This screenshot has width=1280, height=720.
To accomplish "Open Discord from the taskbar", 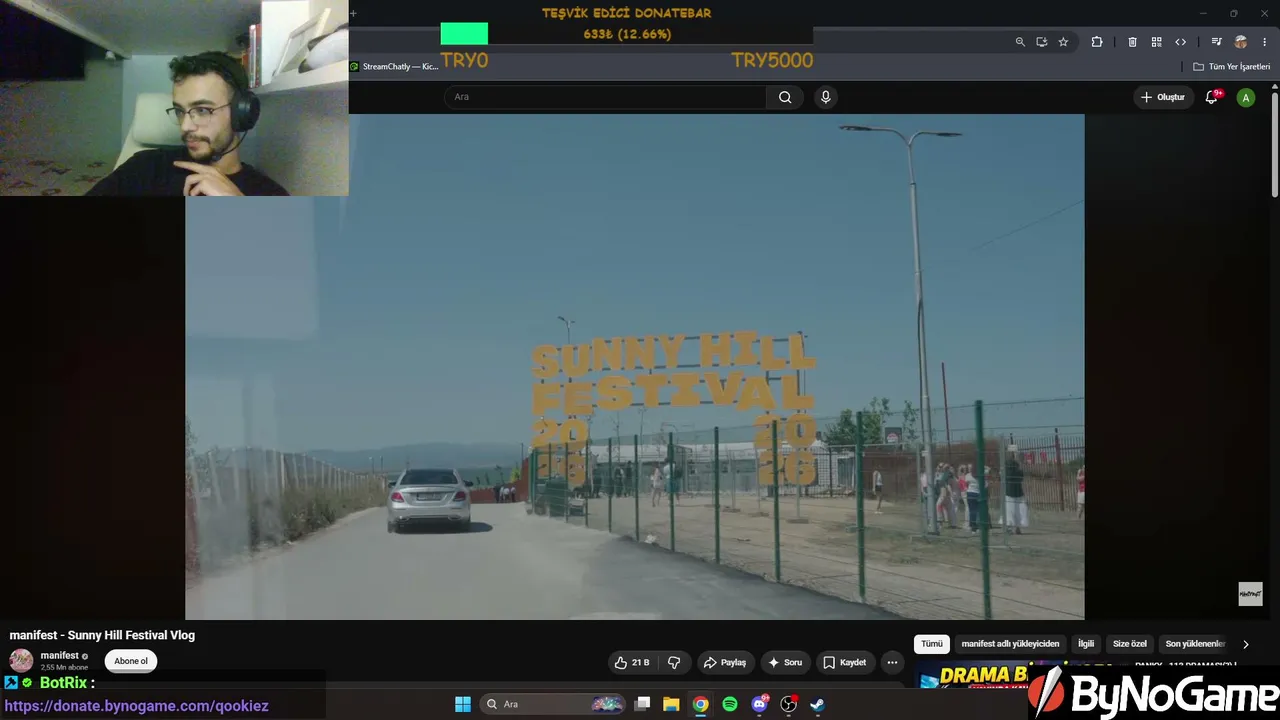I will point(759,704).
